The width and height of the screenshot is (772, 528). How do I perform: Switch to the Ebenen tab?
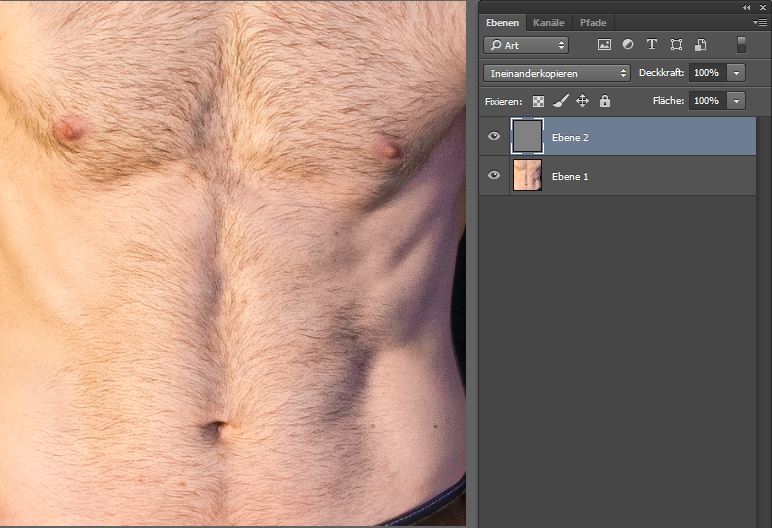click(x=502, y=23)
